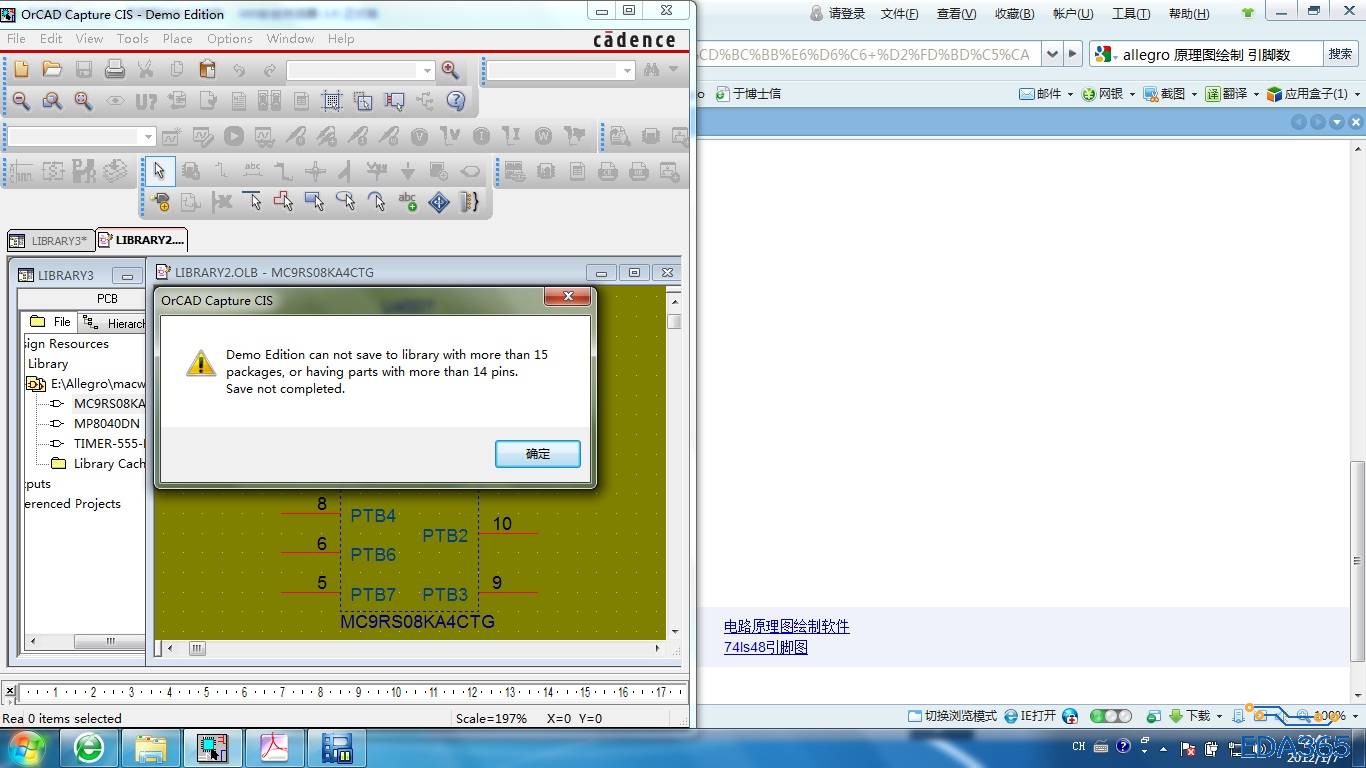This screenshot has width=1366, height=768.
Task: Click the binoculars search icon
Action: pos(652,69)
